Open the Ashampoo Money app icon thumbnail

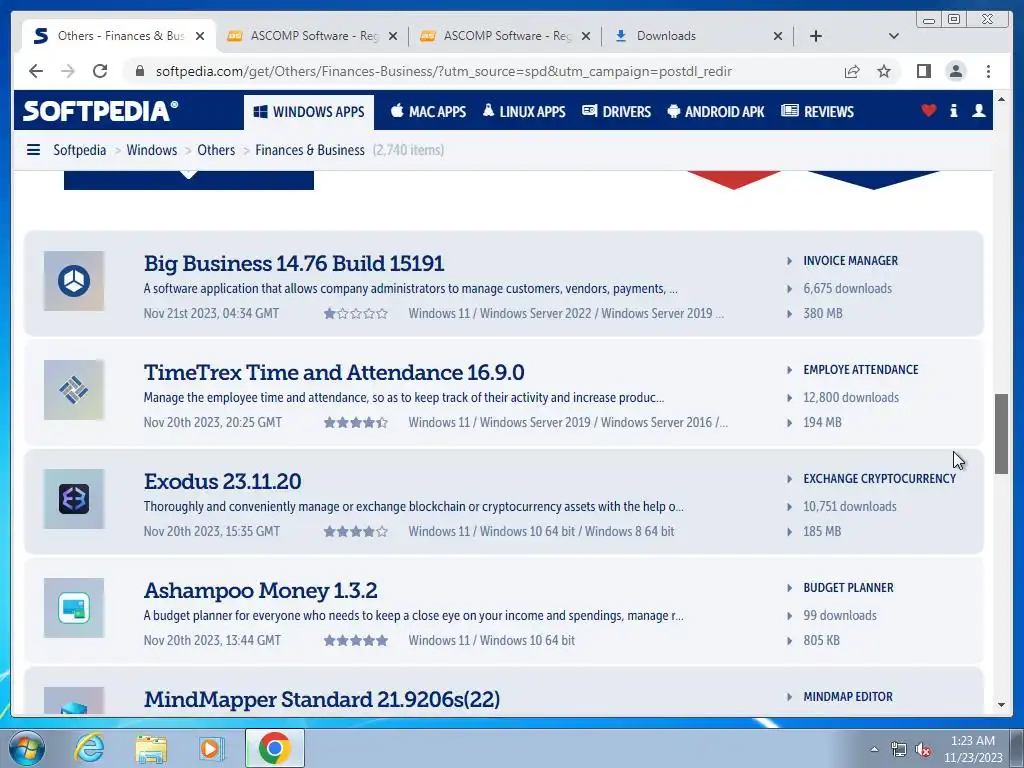[x=74, y=608]
